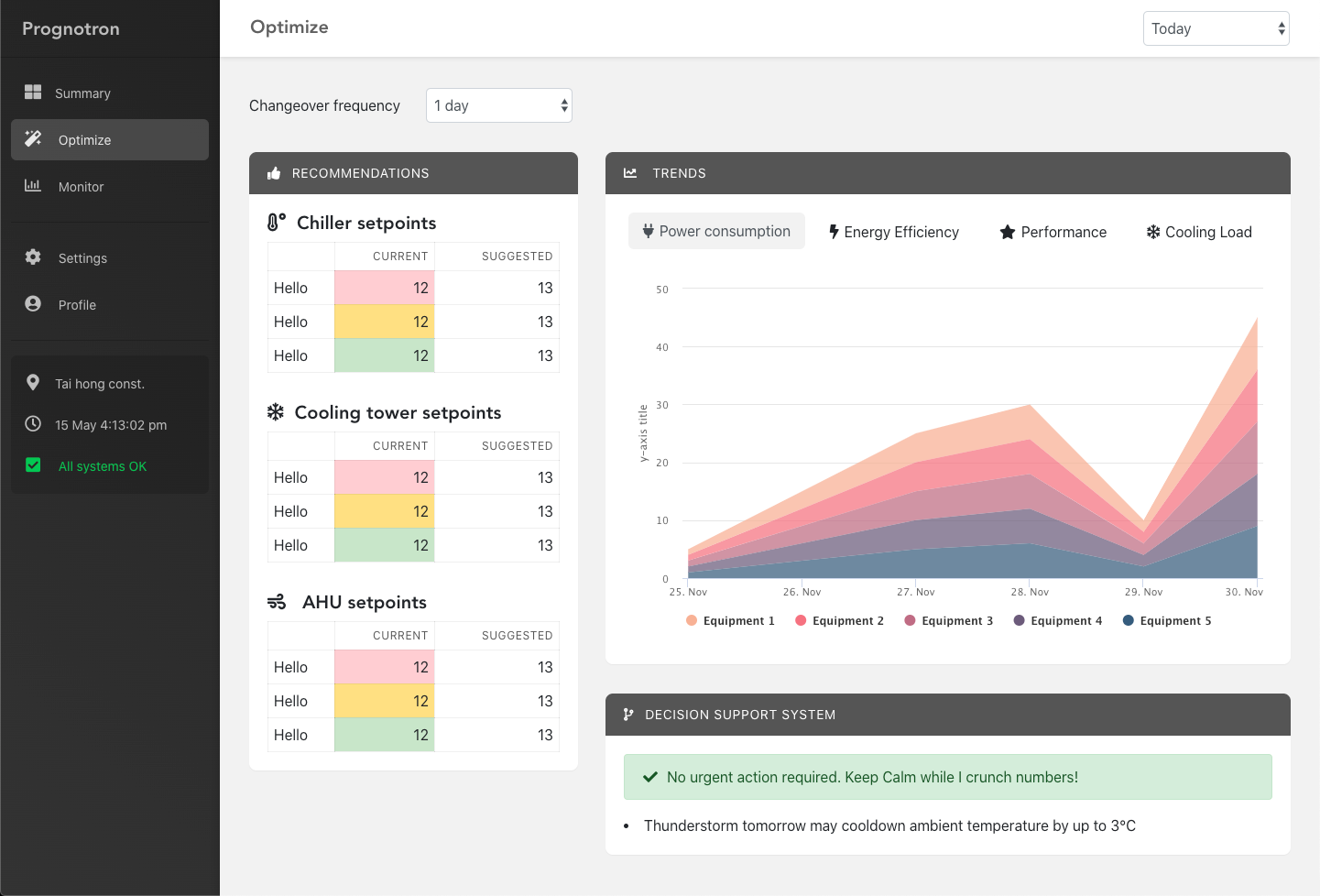This screenshot has width=1320, height=896.
Task: Click the thumbs-up Recommendations icon
Action: tap(274, 173)
